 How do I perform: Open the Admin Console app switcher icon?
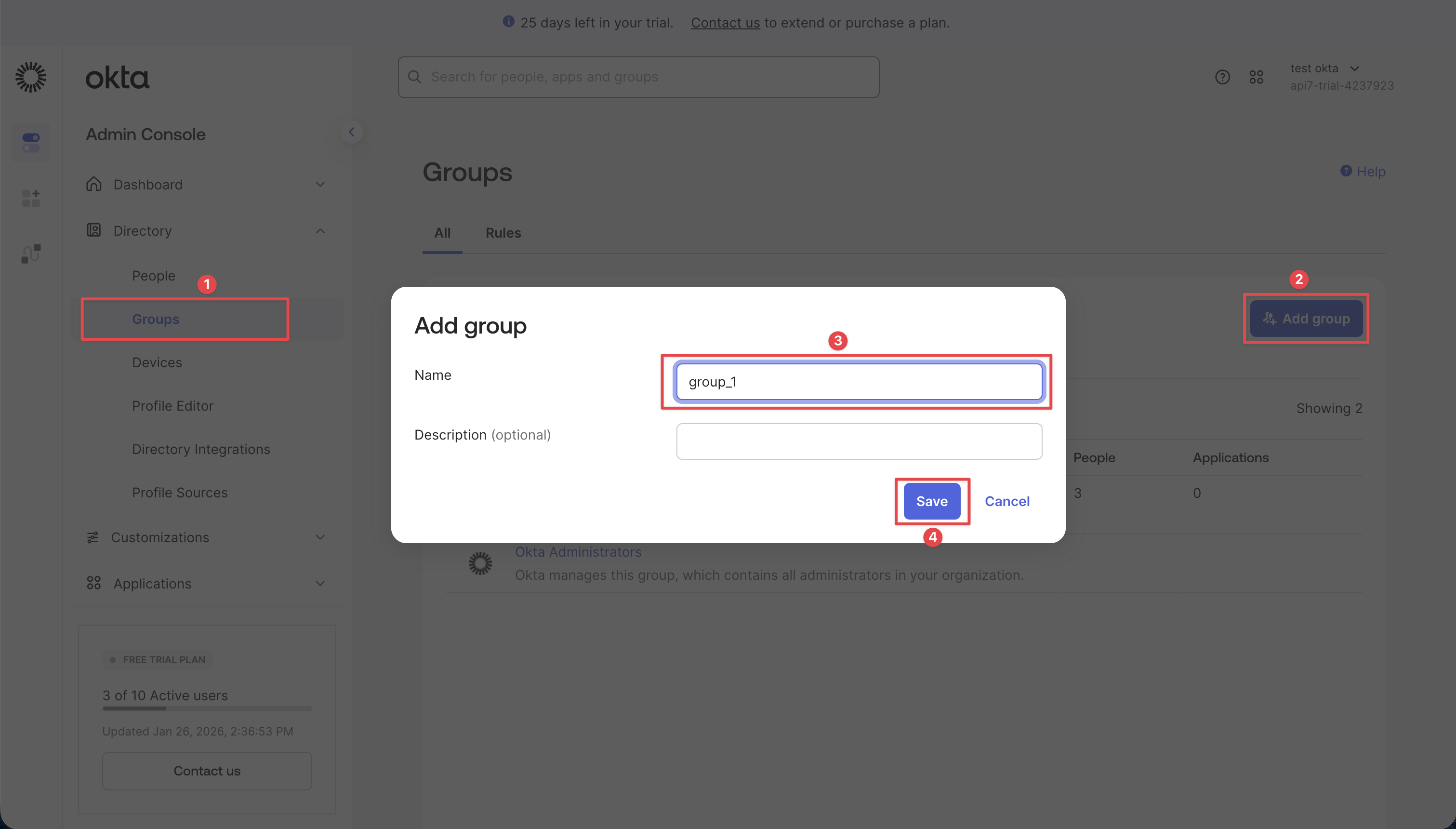30,142
